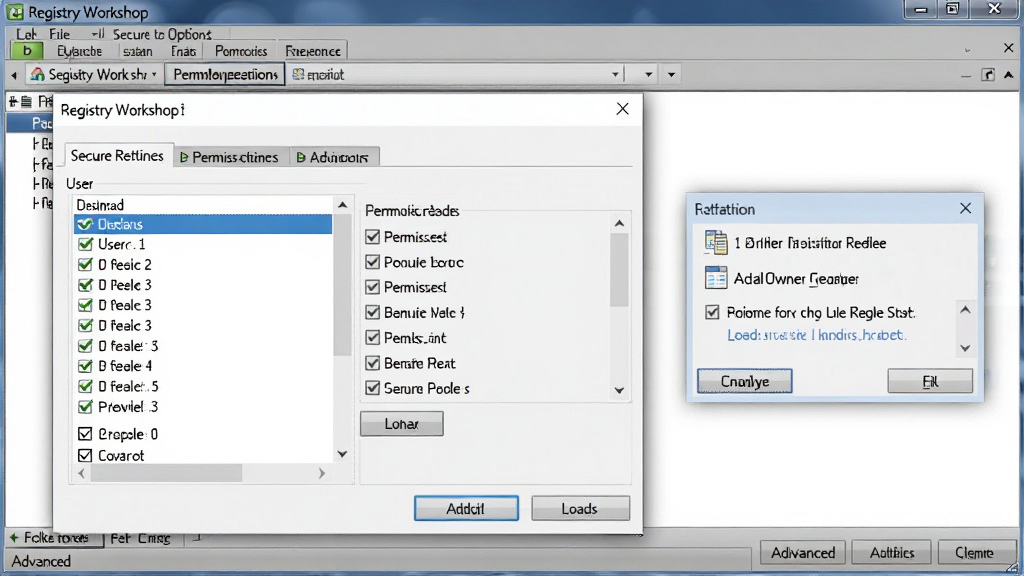Image resolution: width=1024 pixels, height=576 pixels.
Task: Click the Addcil button
Action: coord(466,508)
